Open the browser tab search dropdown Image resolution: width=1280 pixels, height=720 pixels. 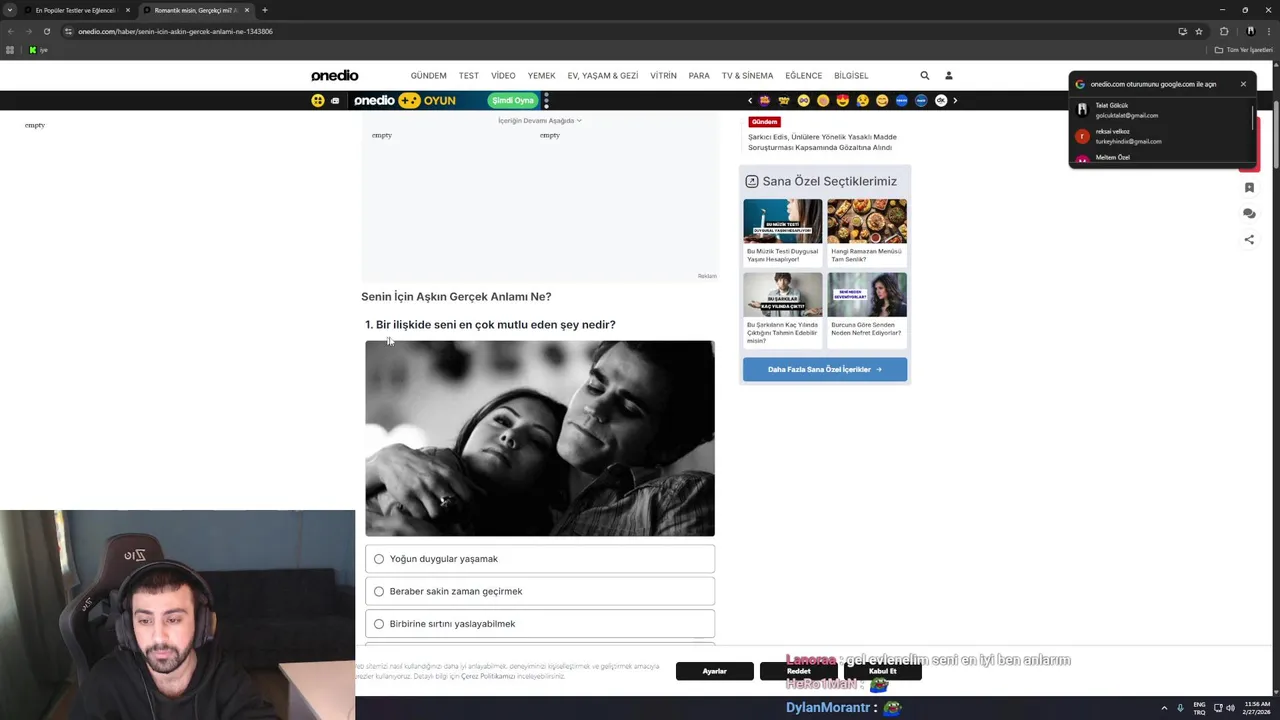(10, 10)
